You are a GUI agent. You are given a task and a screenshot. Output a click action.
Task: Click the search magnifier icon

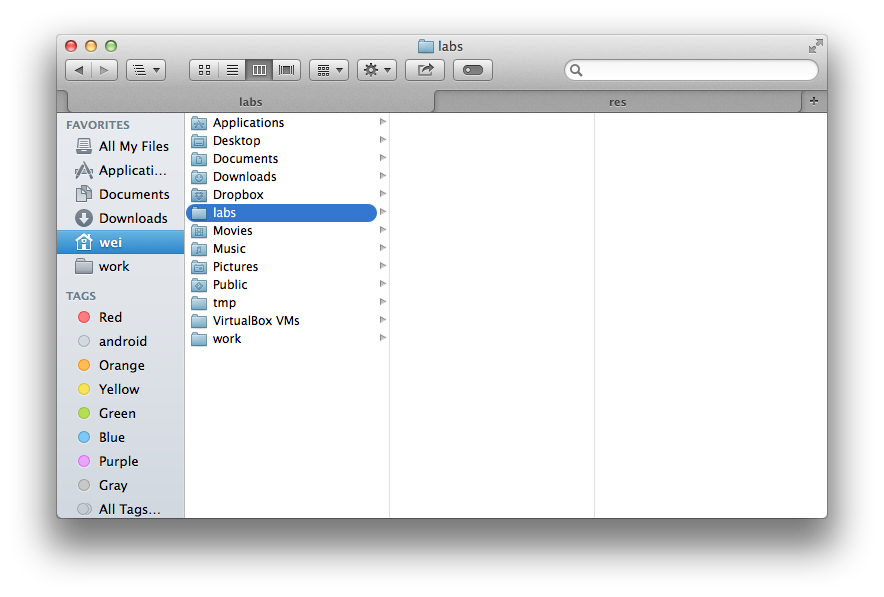[576, 70]
